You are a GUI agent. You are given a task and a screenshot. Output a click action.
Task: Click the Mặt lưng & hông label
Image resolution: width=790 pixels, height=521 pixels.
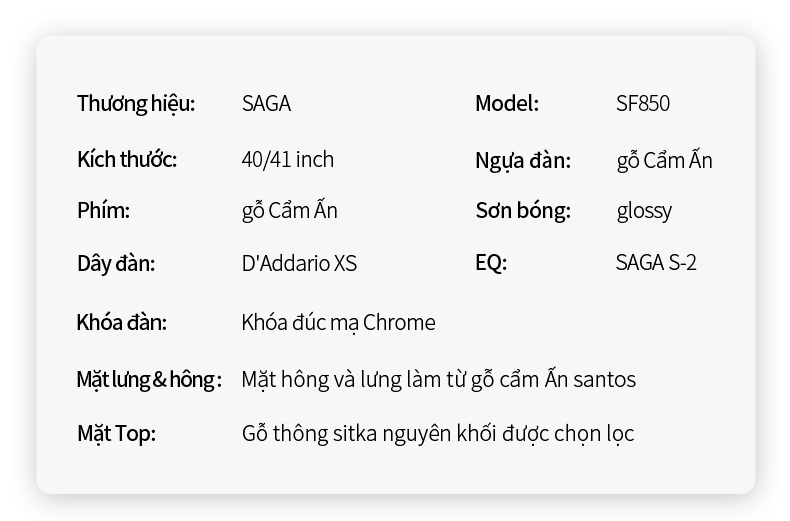149,380
